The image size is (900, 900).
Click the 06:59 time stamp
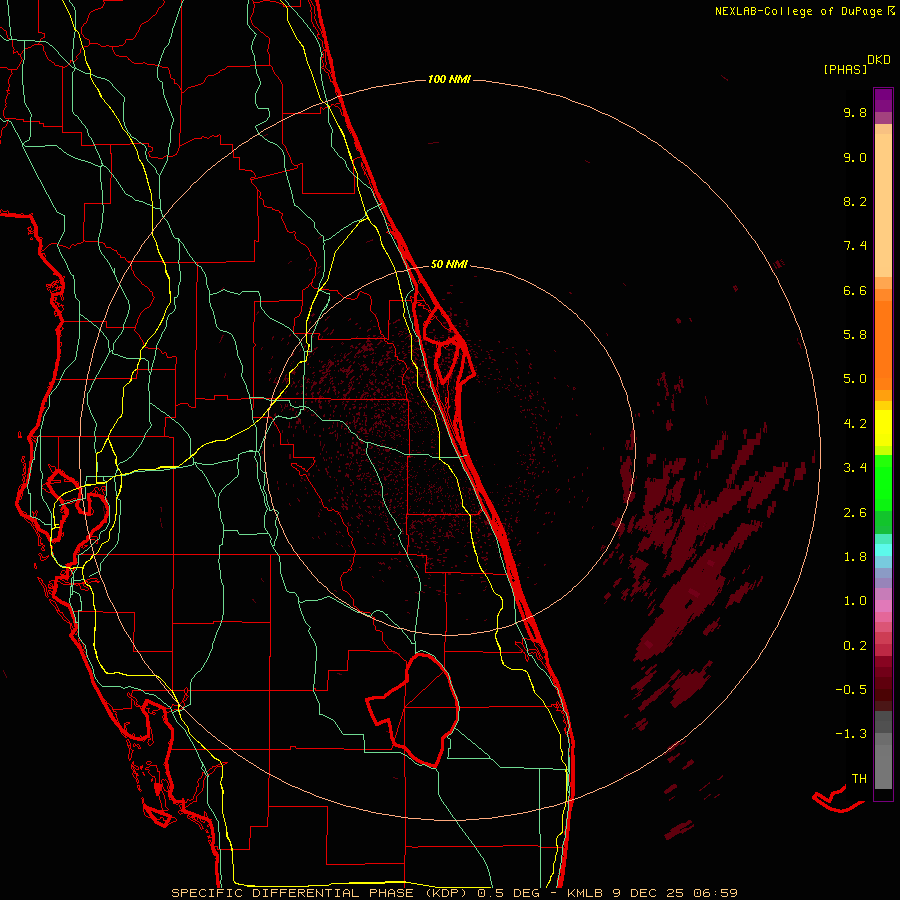click(715, 893)
